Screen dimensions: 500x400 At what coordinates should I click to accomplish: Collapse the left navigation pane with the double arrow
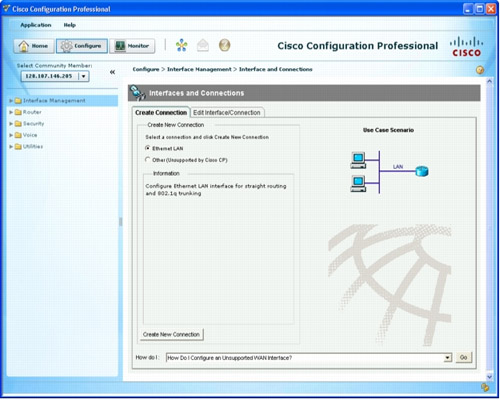click(112, 72)
